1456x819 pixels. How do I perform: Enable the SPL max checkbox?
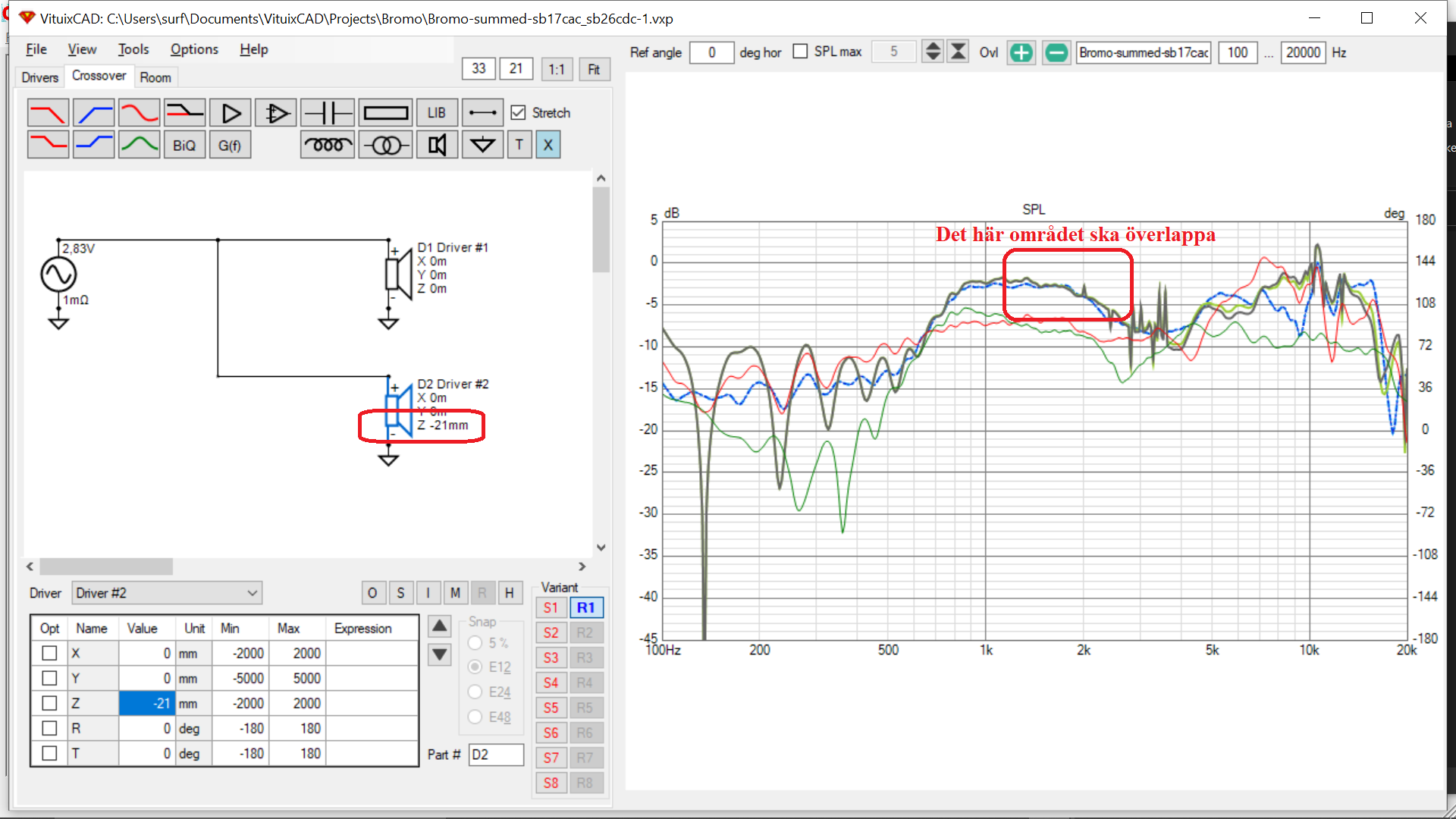pyautogui.click(x=800, y=52)
